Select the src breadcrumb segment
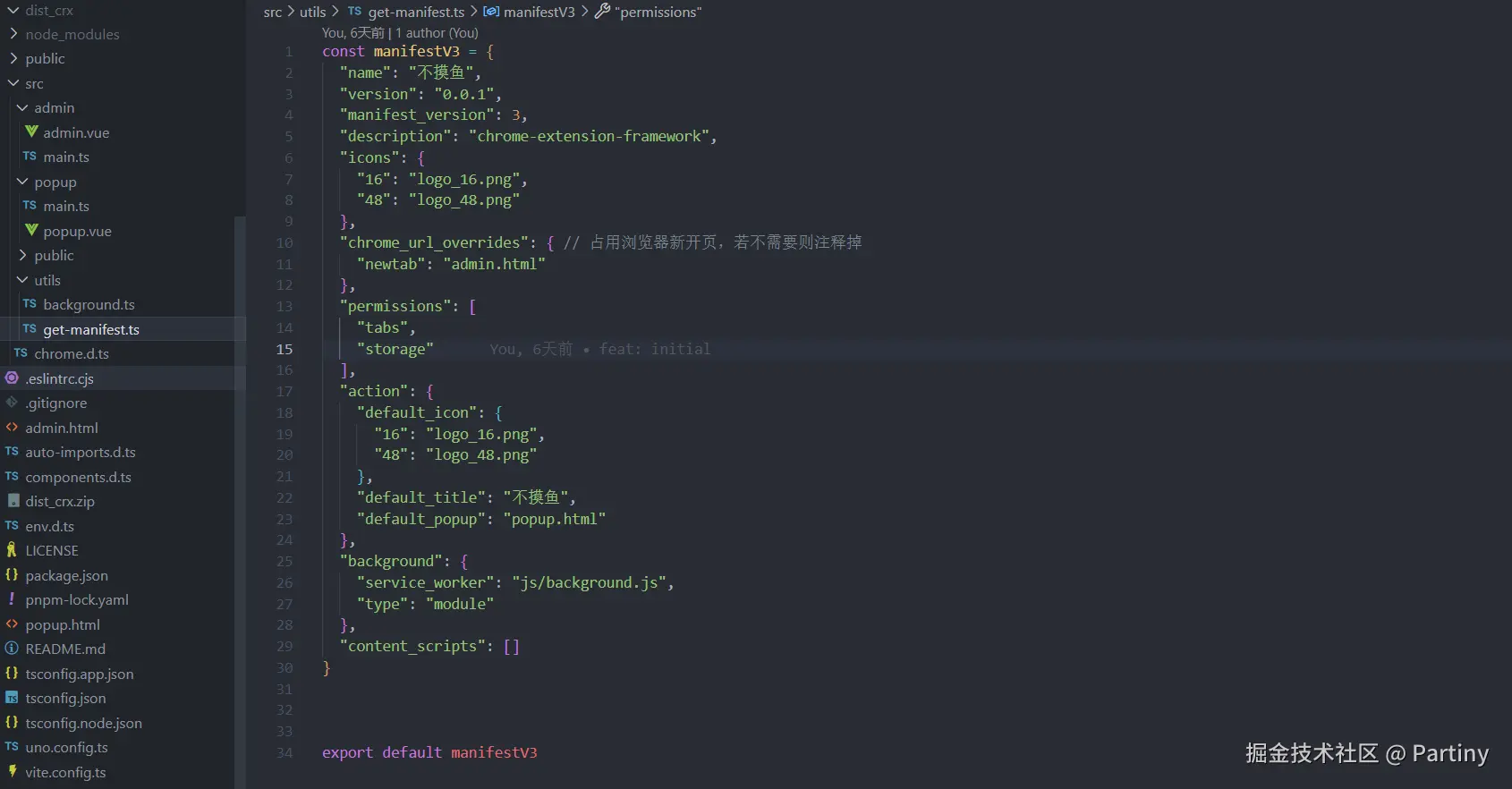Screen dimensions: 1512x789 [x=273, y=12]
